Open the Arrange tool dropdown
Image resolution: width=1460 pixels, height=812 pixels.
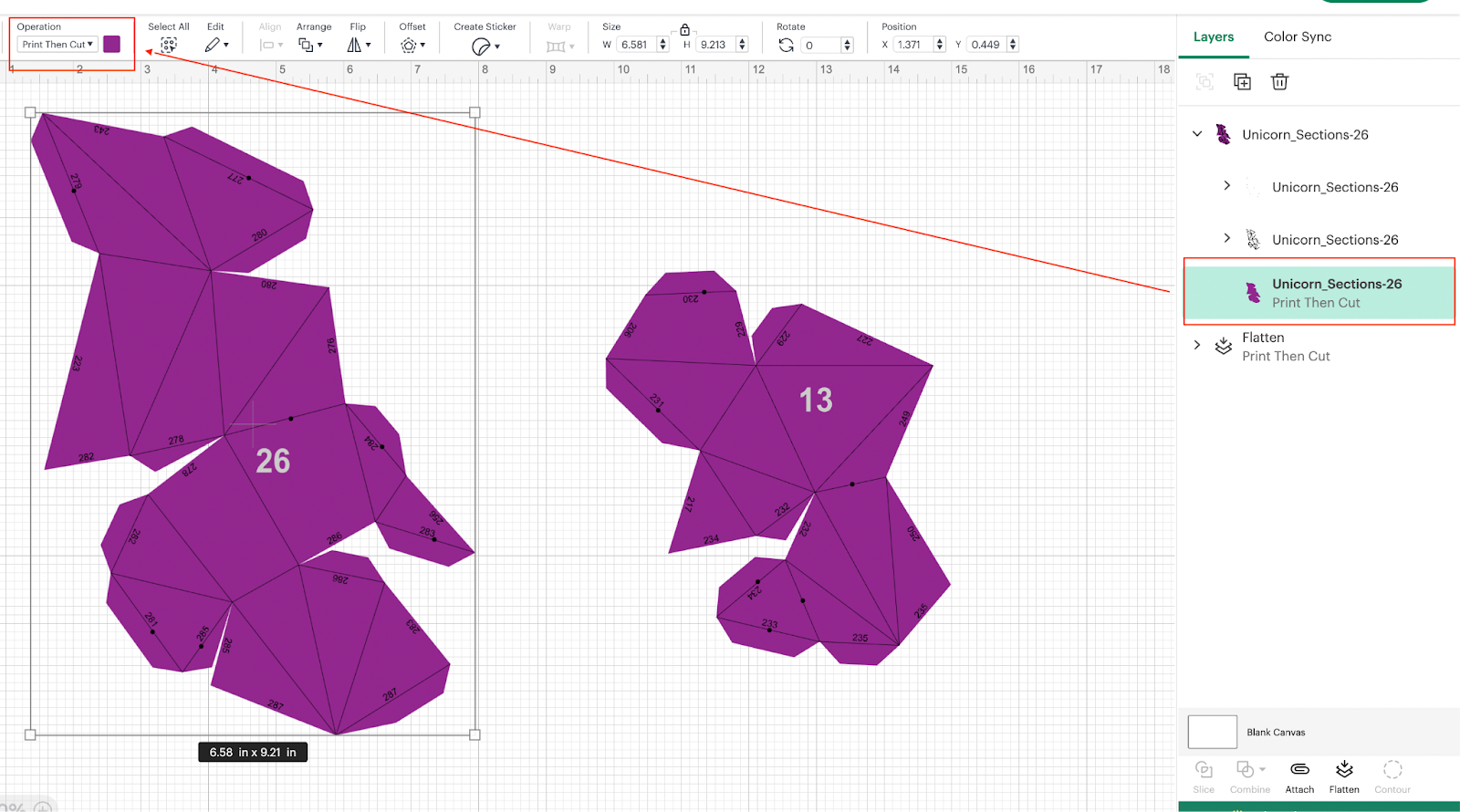(x=310, y=45)
